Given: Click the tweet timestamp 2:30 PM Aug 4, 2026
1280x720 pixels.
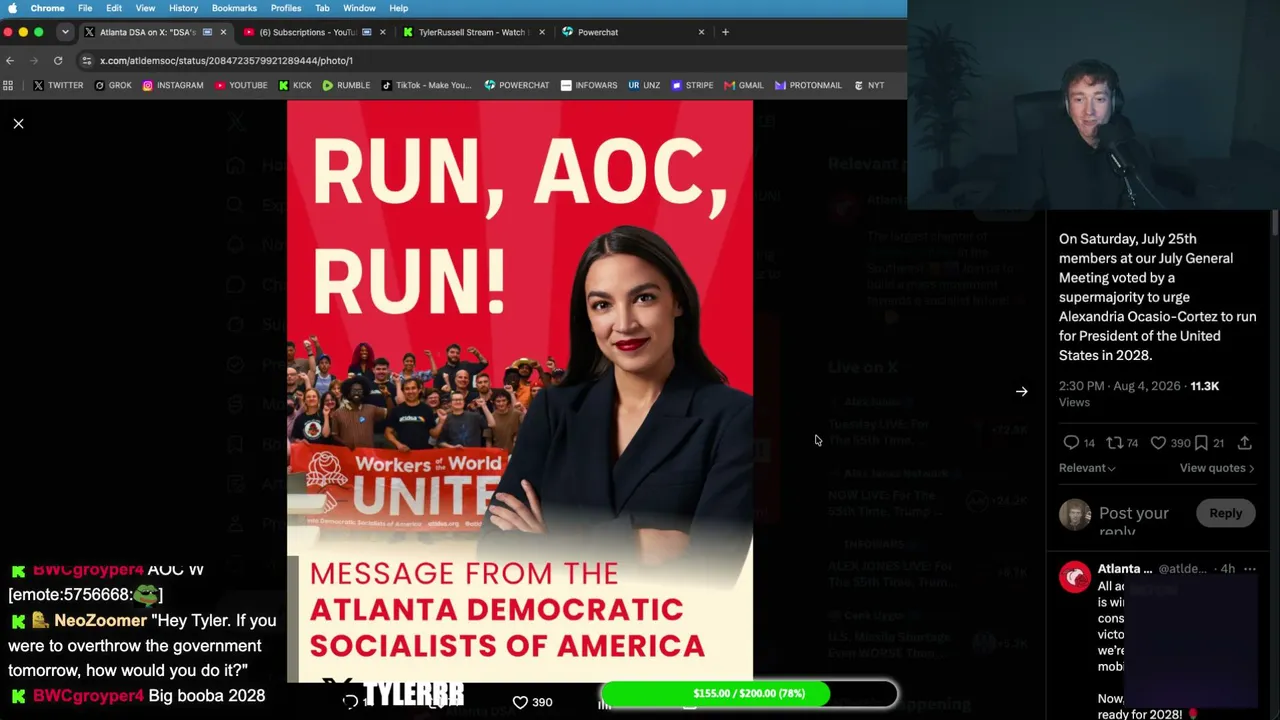Looking at the screenshot, I should point(1120,386).
